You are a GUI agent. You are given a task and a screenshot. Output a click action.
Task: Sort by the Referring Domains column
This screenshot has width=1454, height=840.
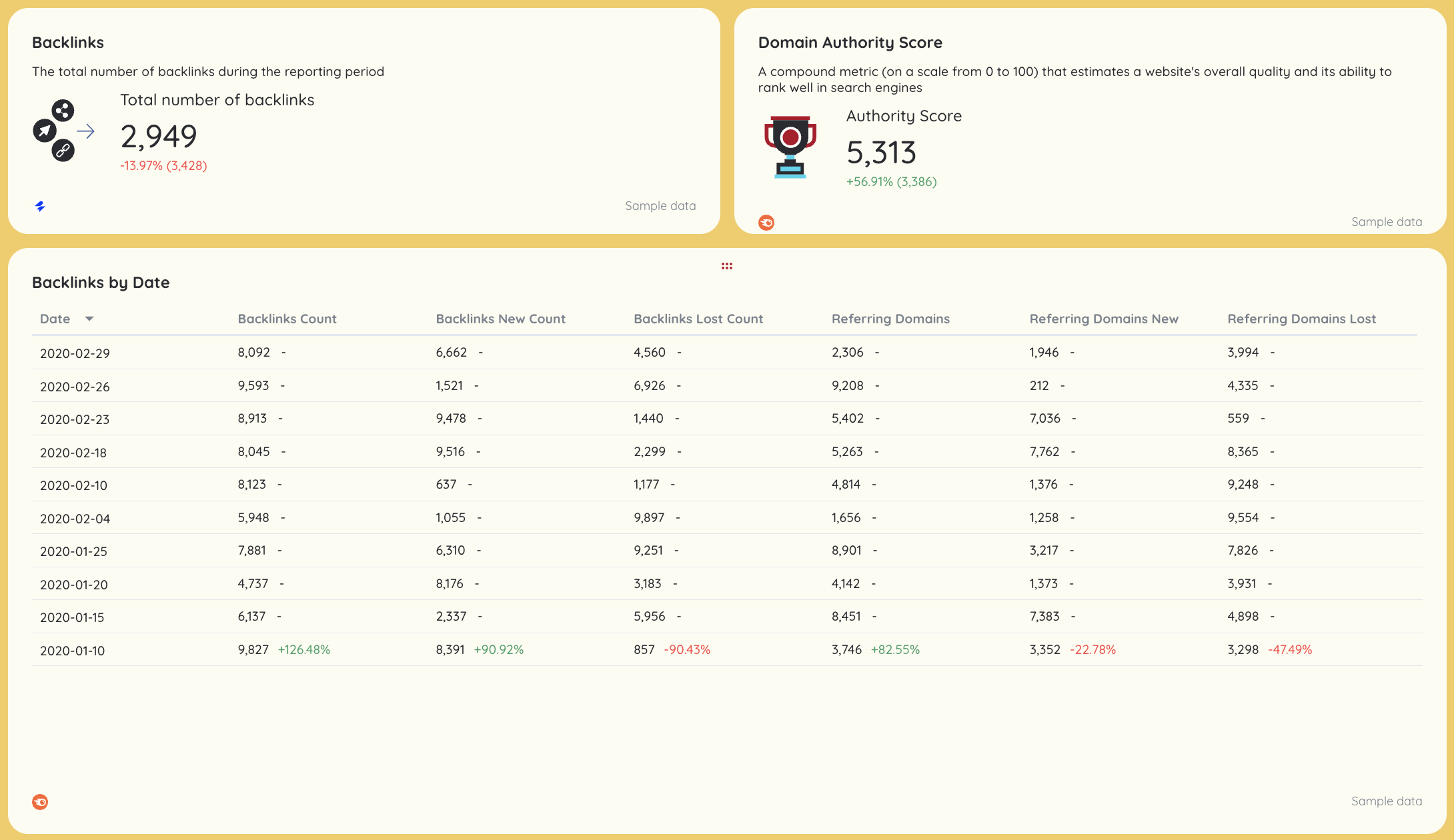(890, 319)
